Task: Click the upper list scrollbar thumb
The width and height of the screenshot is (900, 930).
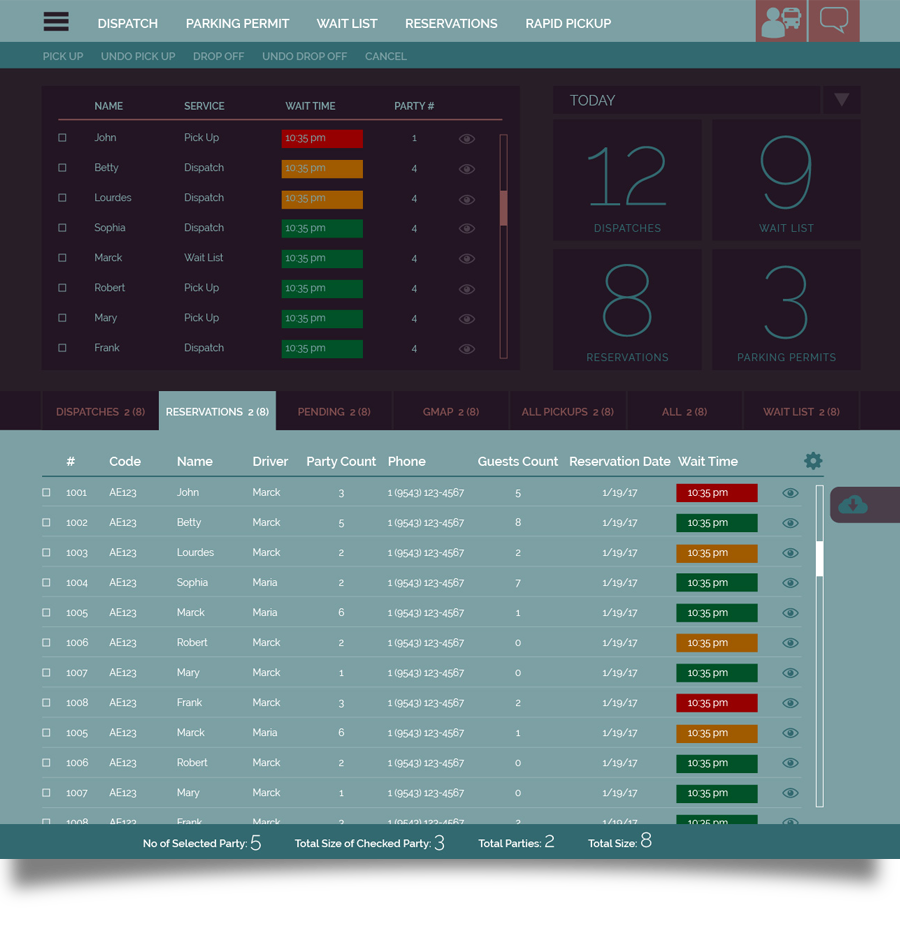Action: (504, 207)
